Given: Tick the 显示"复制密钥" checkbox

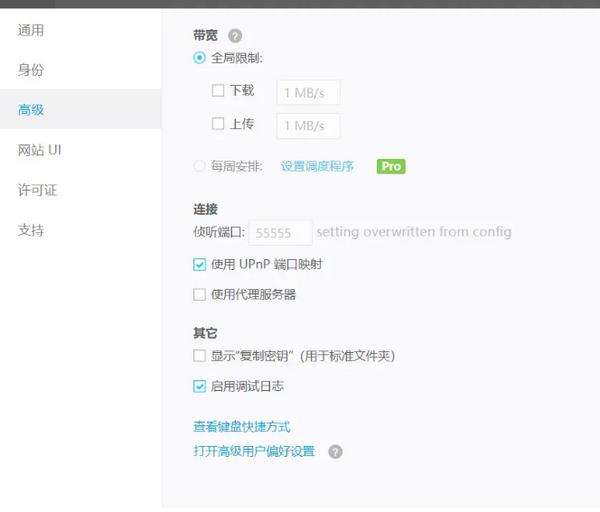Looking at the screenshot, I should (x=200, y=356).
